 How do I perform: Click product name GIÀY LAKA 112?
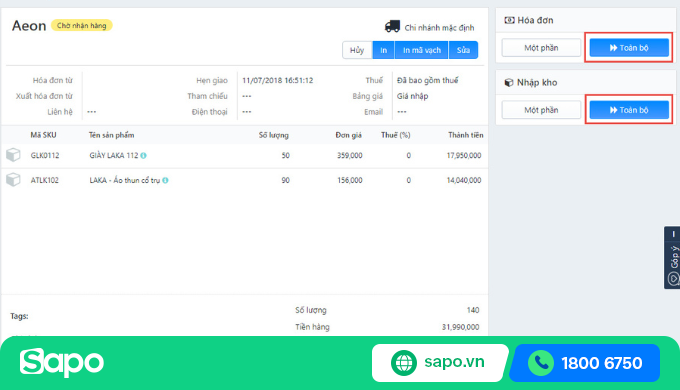pyautogui.click(x=114, y=155)
